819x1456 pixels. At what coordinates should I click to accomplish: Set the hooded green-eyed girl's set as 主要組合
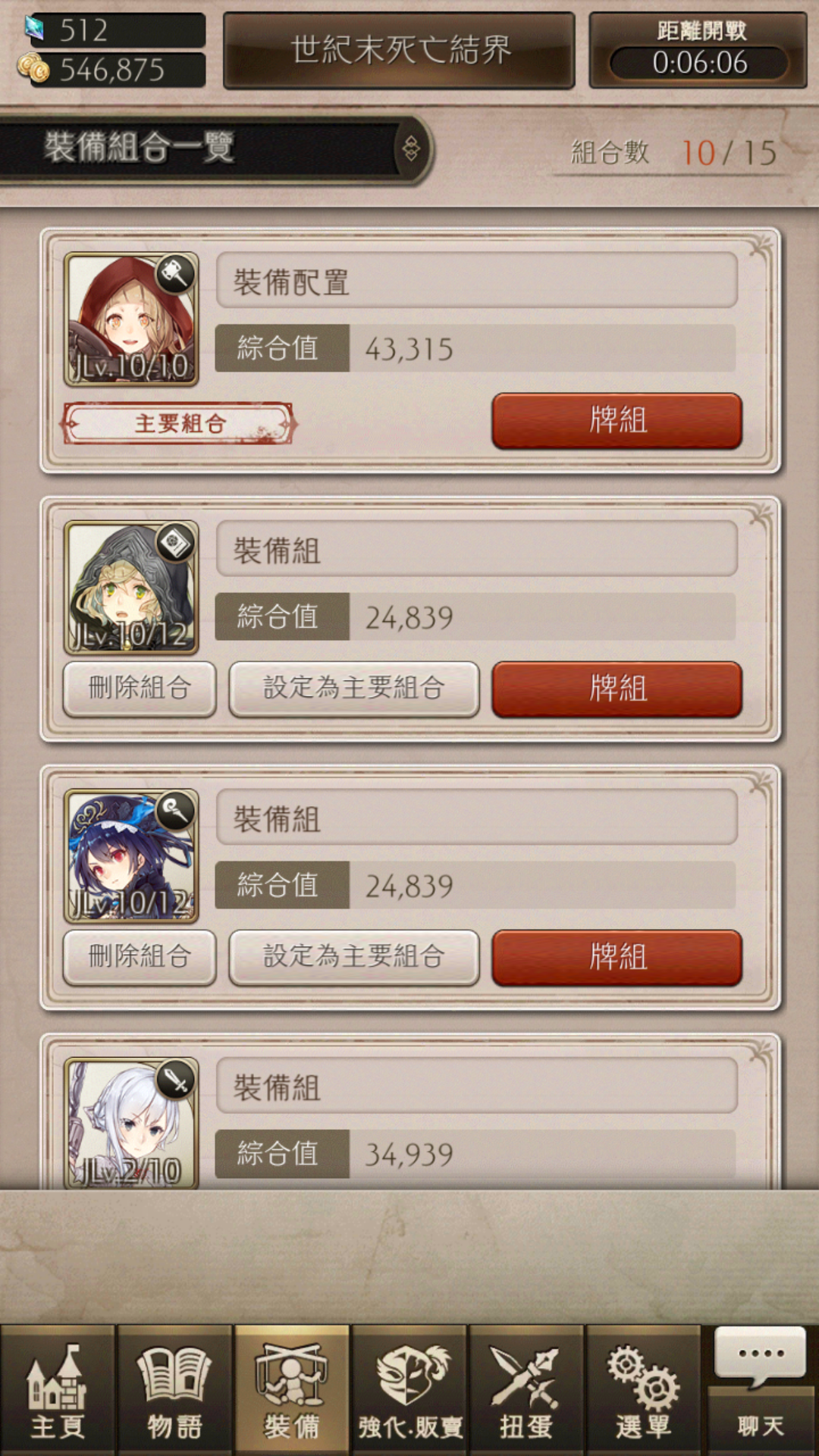tap(354, 689)
